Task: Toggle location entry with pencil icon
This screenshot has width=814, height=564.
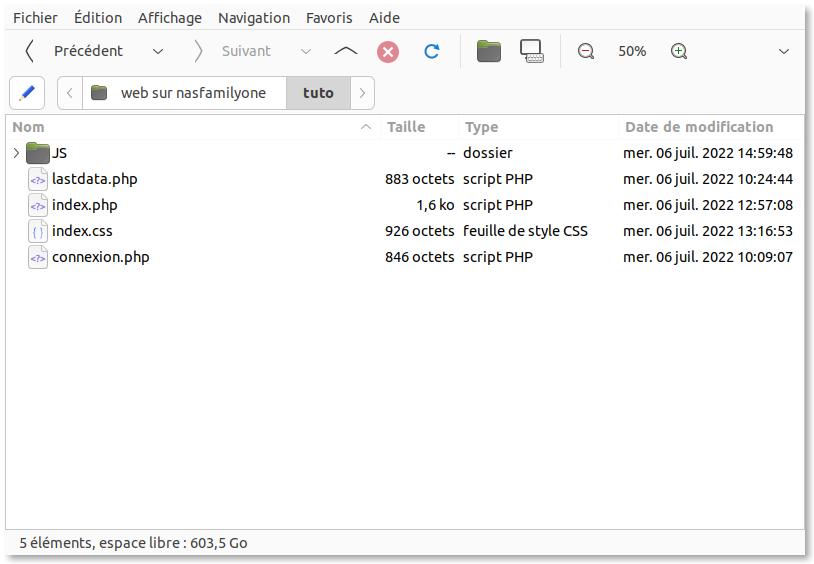Action: point(27,93)
